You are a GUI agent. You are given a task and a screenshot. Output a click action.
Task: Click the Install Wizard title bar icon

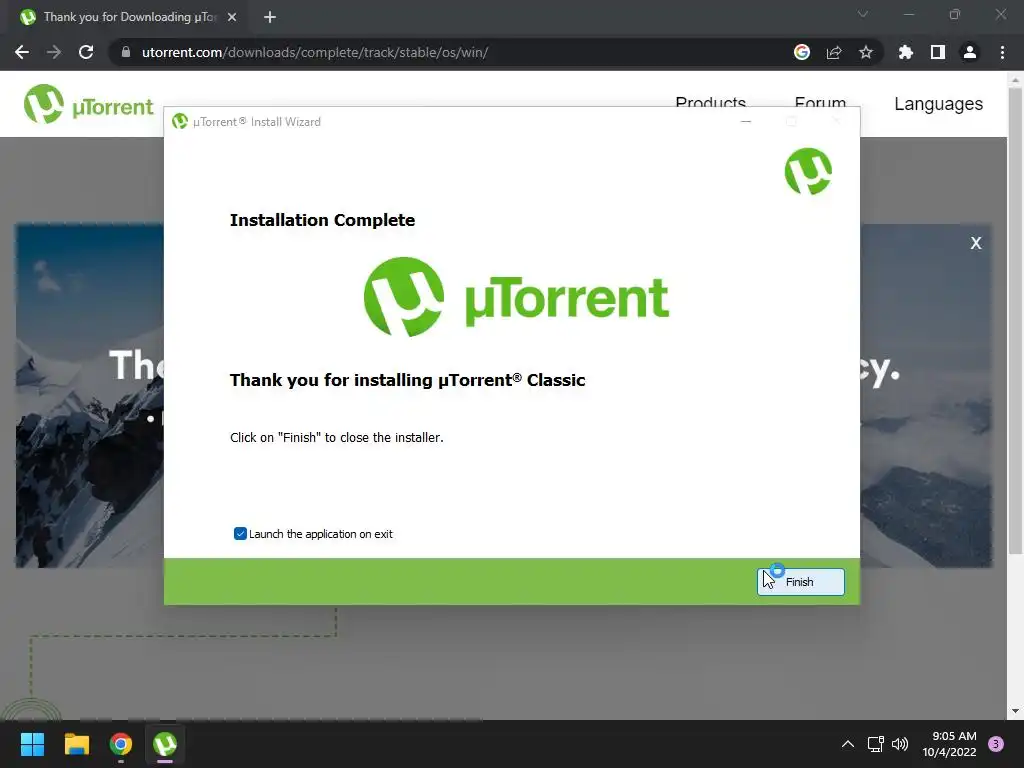[180, 121]
